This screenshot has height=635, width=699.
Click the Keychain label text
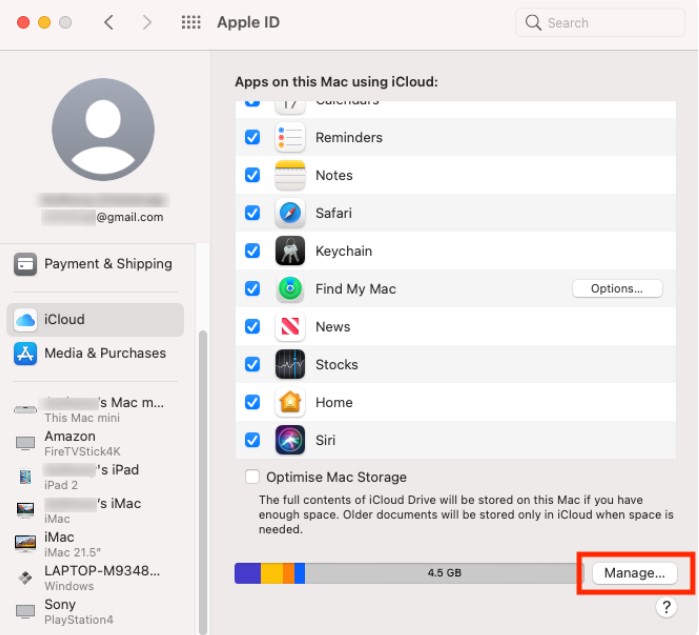(344, 251)
